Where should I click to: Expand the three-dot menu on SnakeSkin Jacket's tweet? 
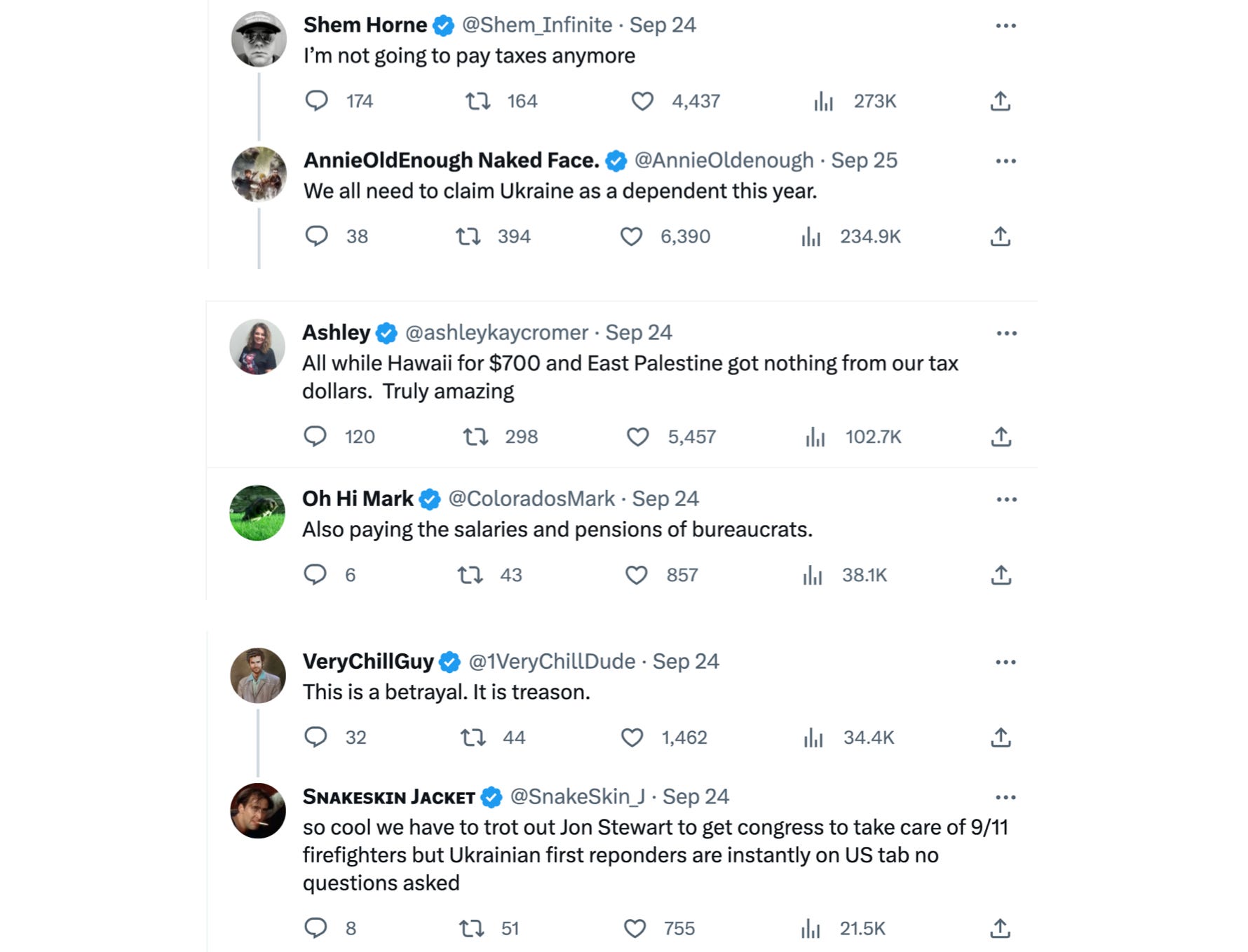click(1005, 798)
